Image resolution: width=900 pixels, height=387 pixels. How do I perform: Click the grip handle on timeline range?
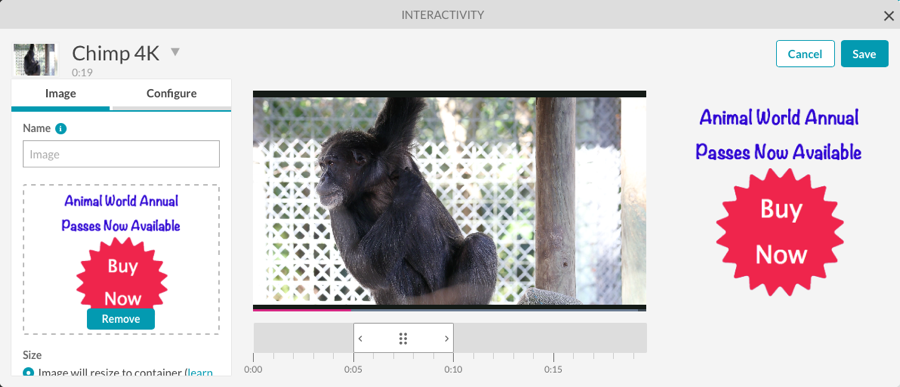point(403,338)
